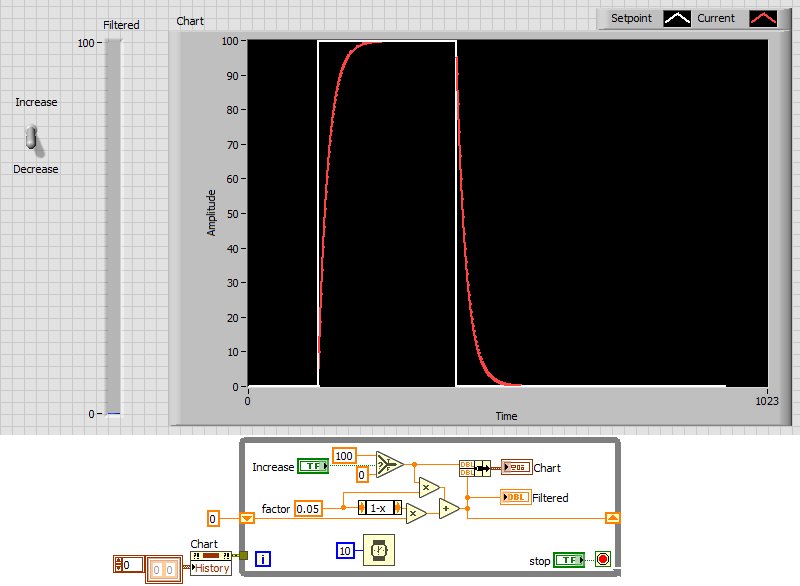
Task: Click the Chart label above the plot
Action: (190, 21)
